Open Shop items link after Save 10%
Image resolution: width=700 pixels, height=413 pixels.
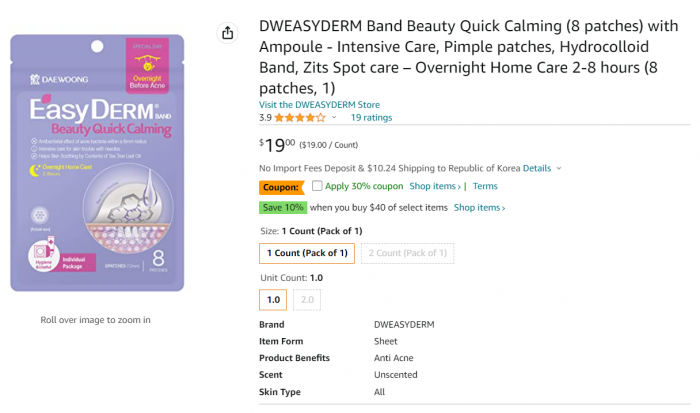(x=479, y=208)
